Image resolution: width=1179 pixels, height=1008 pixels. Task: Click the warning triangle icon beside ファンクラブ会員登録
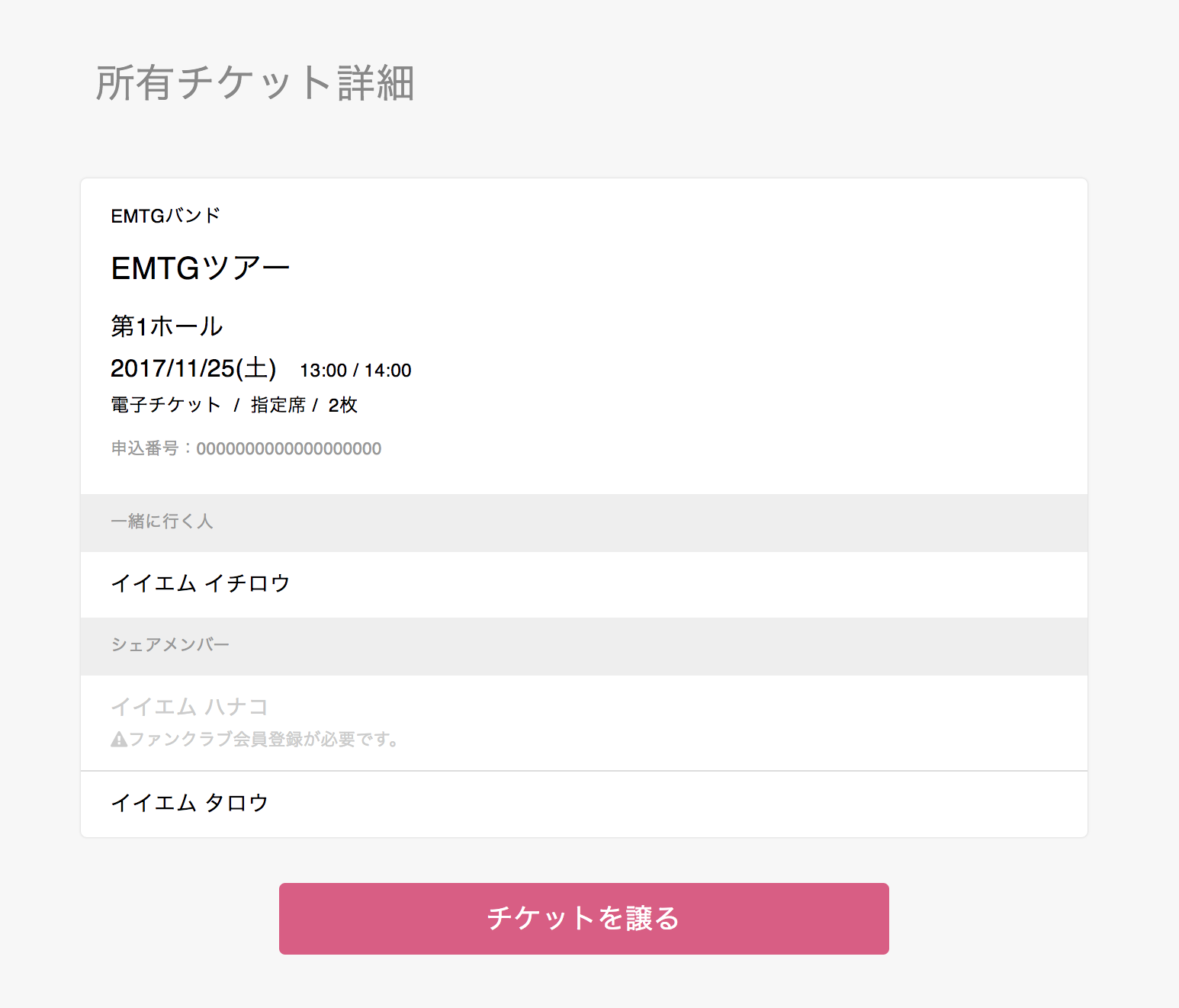(x=119, y=739)
